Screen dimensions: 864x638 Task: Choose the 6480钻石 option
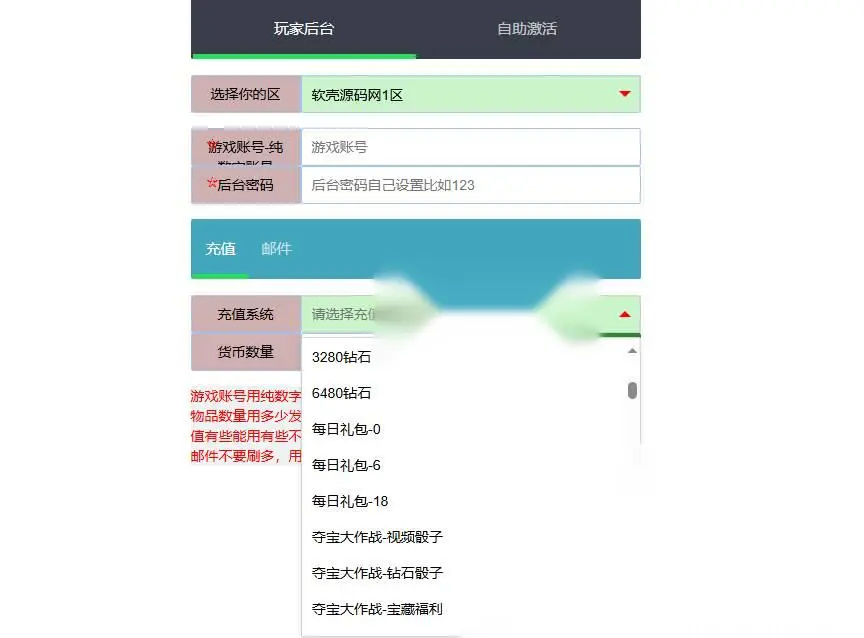click(x=471, y=393)
